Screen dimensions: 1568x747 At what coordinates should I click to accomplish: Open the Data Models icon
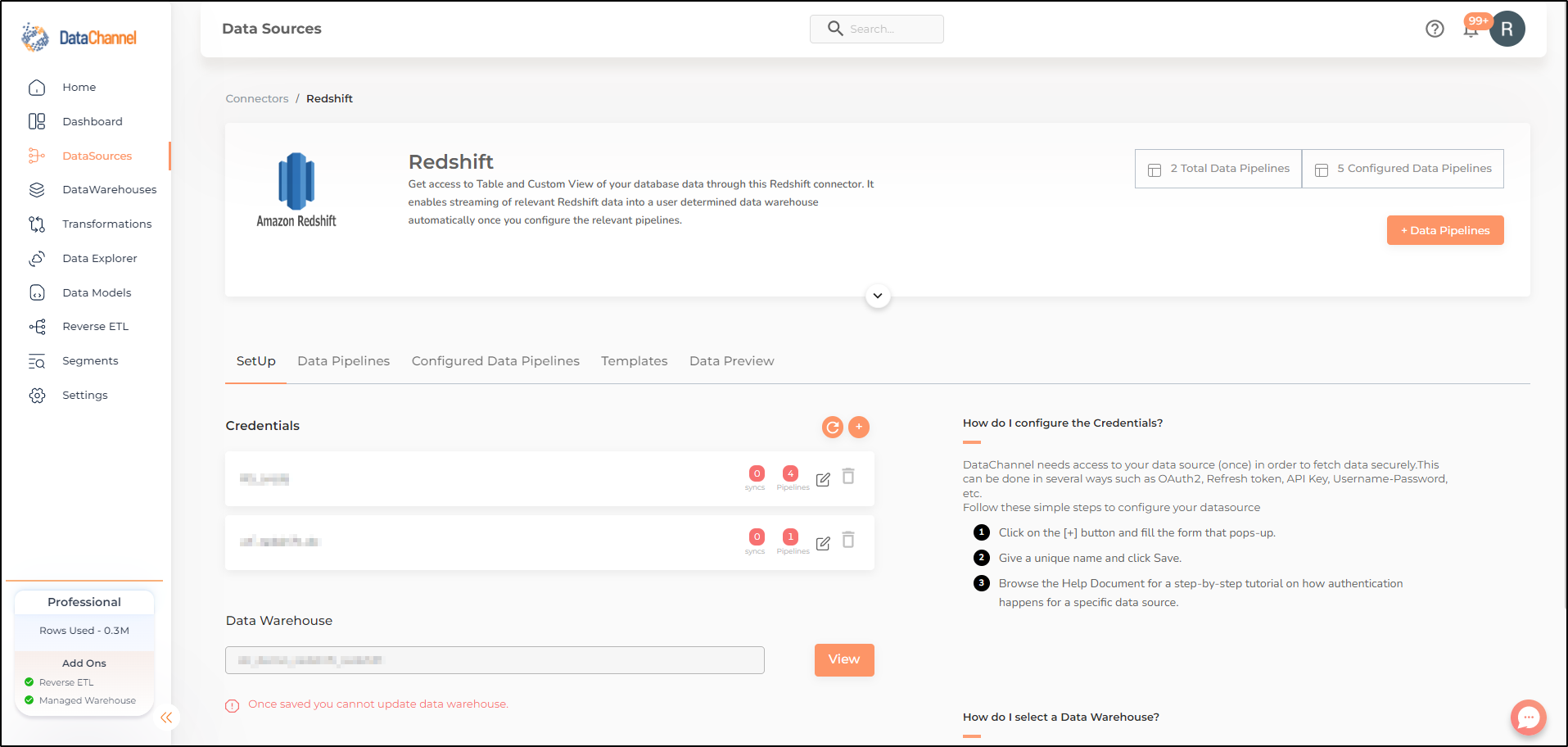tap(37, 292)
